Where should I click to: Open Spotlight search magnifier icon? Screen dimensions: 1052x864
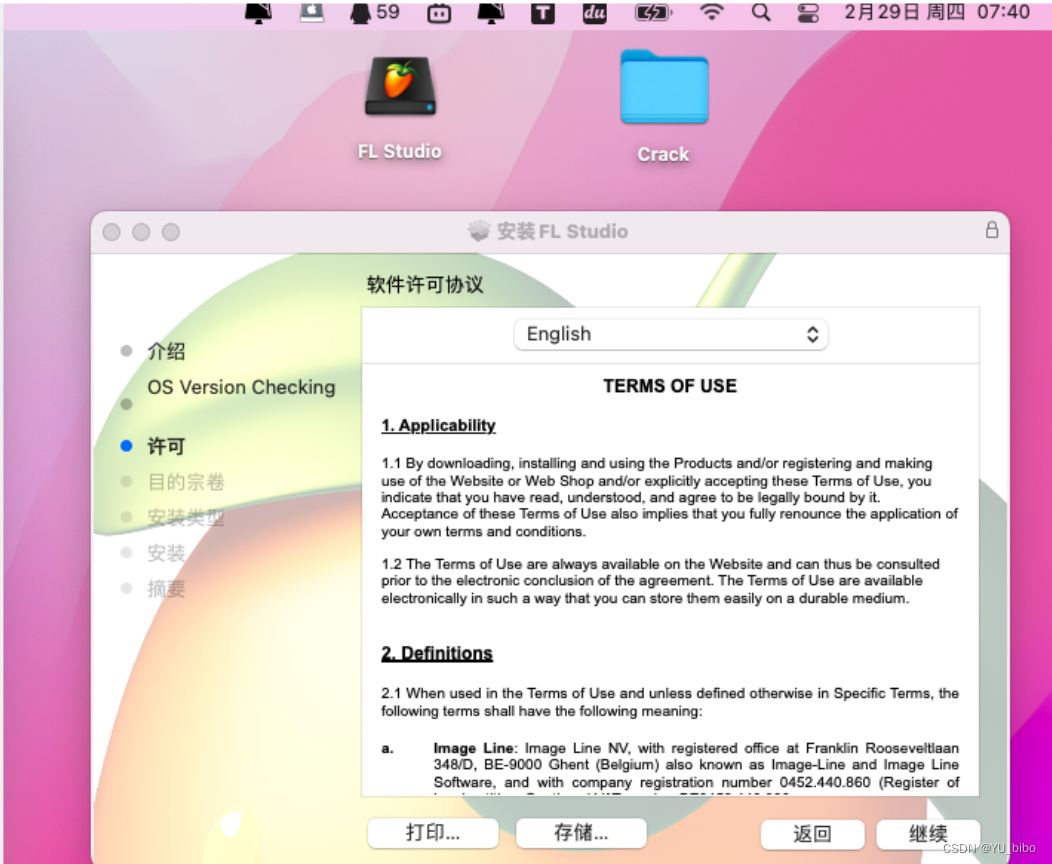pos(761,12)
